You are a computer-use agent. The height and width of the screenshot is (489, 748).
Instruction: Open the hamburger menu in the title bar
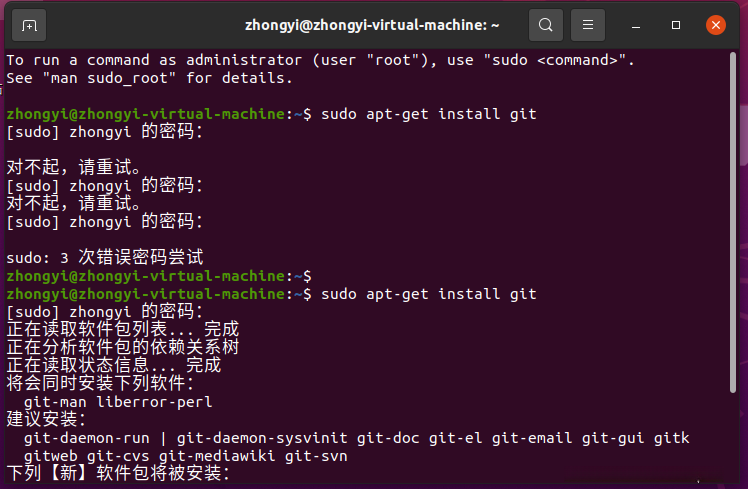tap(588, 25)
